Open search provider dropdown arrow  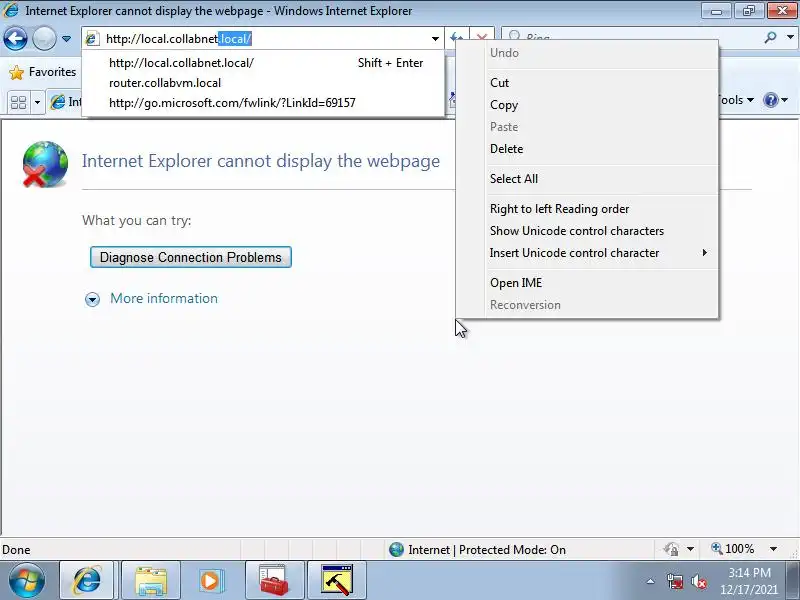point(790,37)
